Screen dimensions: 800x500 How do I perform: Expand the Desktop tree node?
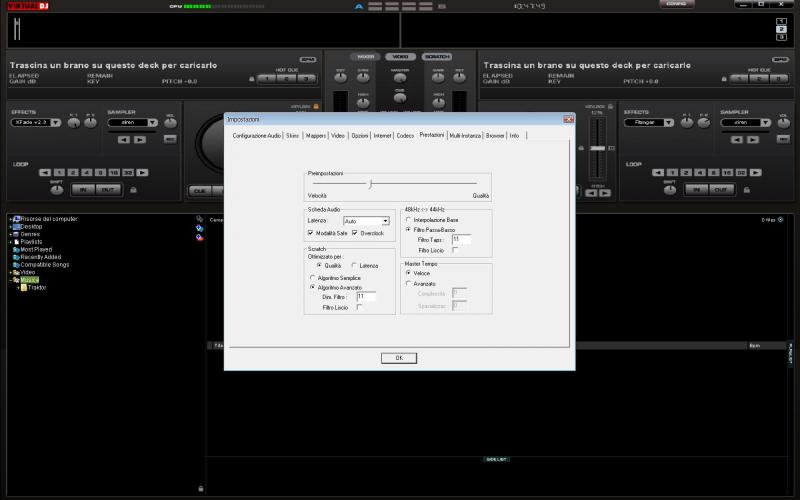tap(10, 227)
